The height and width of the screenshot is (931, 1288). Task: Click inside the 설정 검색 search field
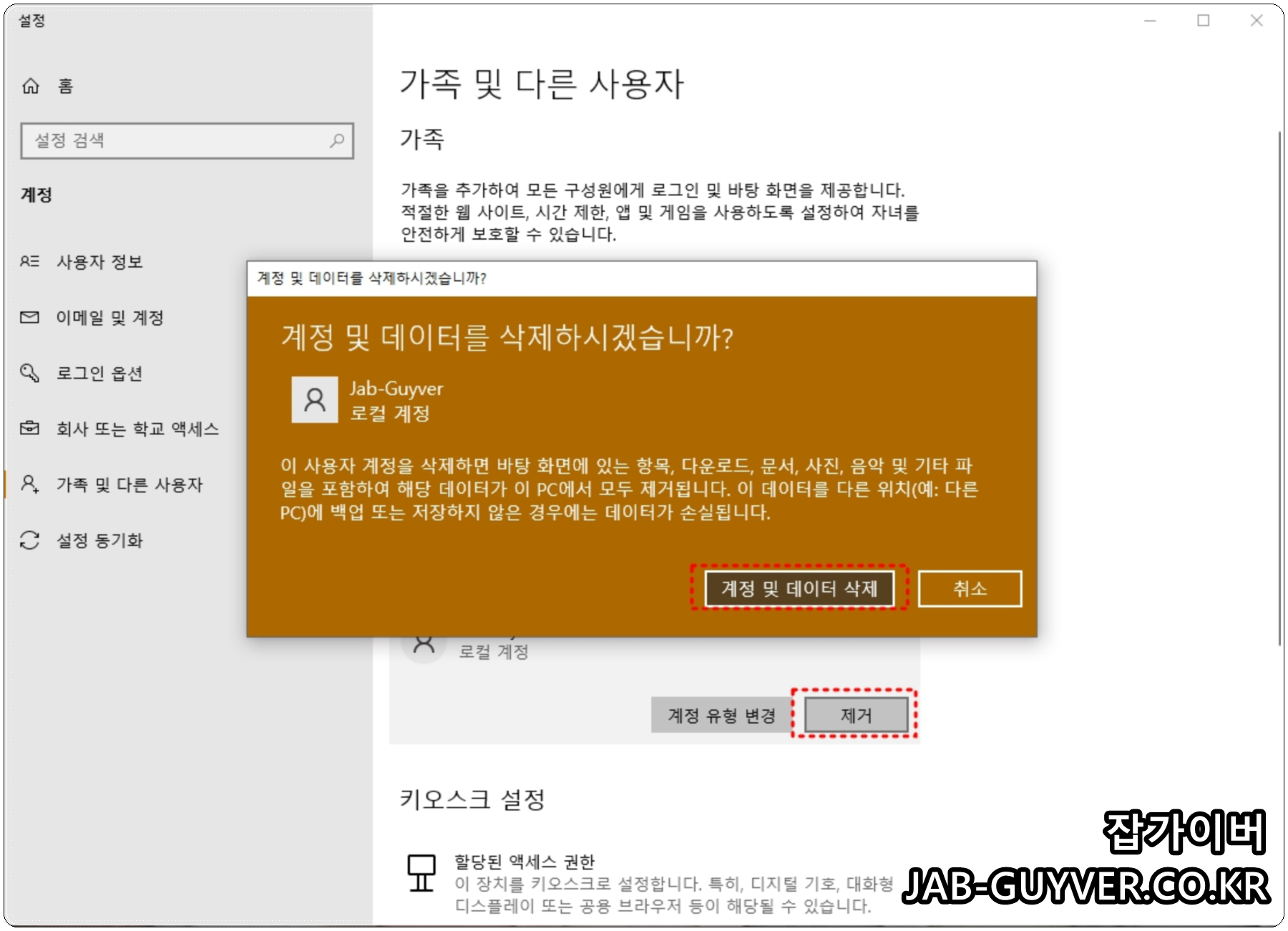click(165, 141)
